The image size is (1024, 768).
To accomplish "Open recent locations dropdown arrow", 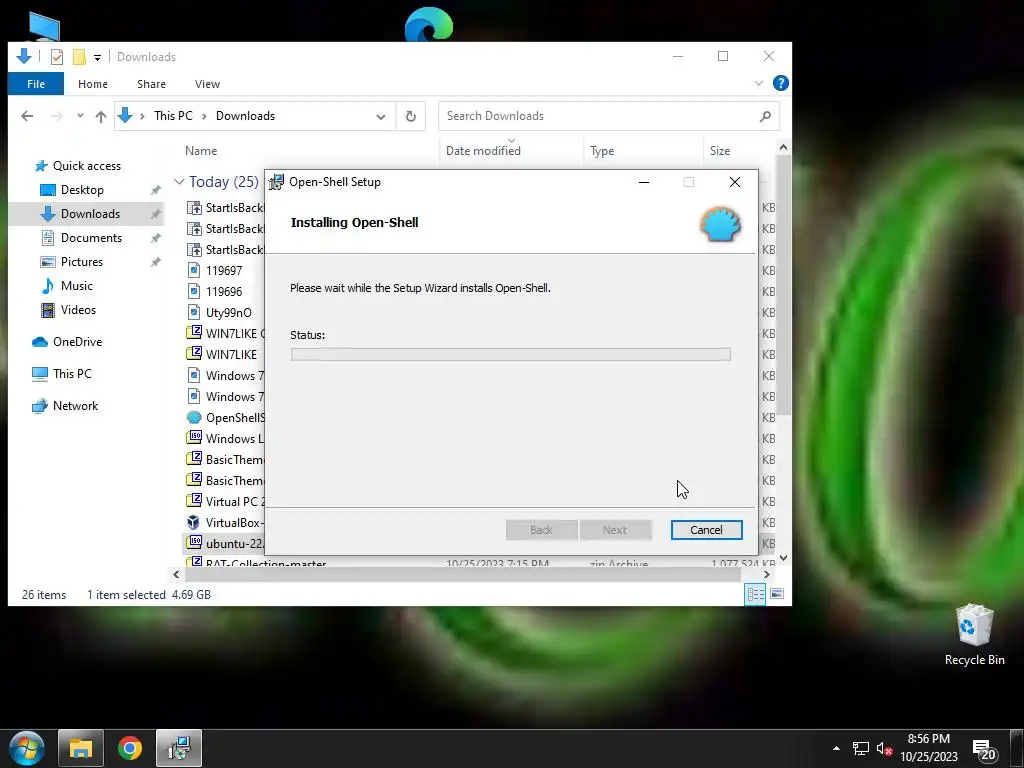I will point(80,116).
